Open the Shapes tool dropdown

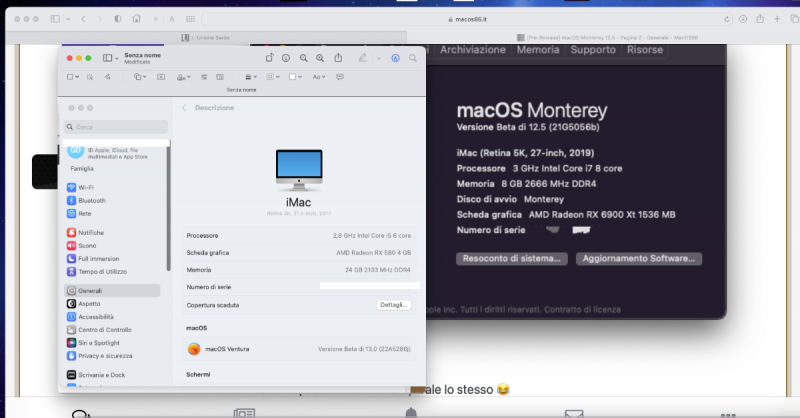point(140,77)
